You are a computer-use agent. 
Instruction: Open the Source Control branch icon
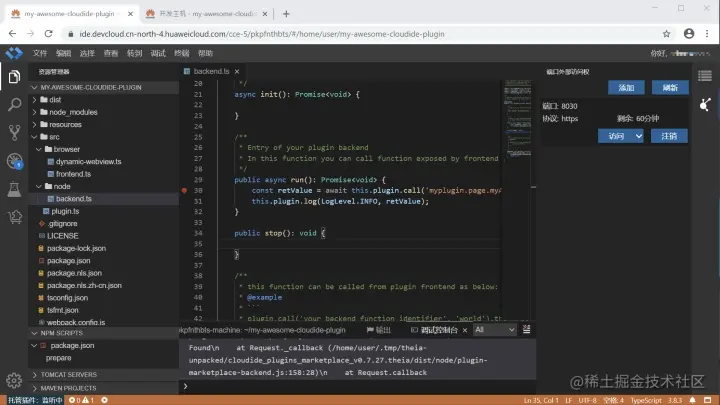point(14,133)
